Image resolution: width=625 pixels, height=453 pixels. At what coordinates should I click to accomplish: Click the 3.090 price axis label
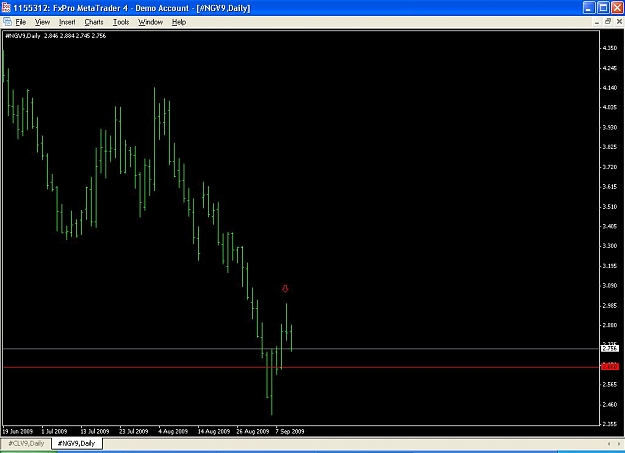610,286
